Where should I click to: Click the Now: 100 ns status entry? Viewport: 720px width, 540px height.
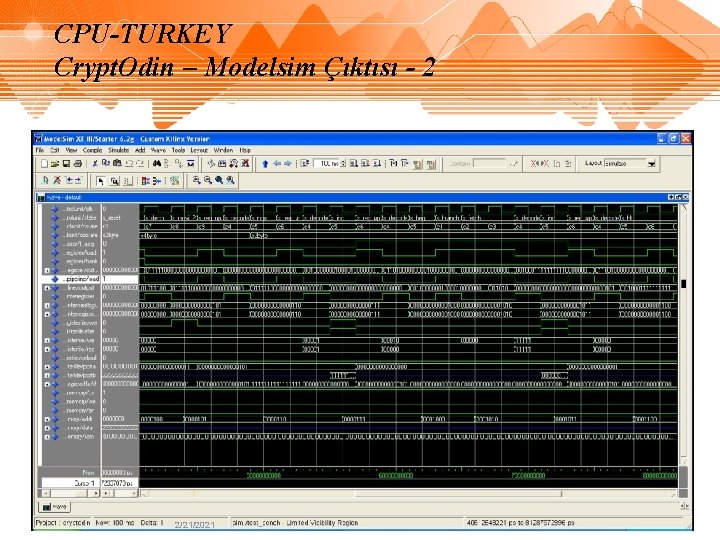(x=114, y=523)
